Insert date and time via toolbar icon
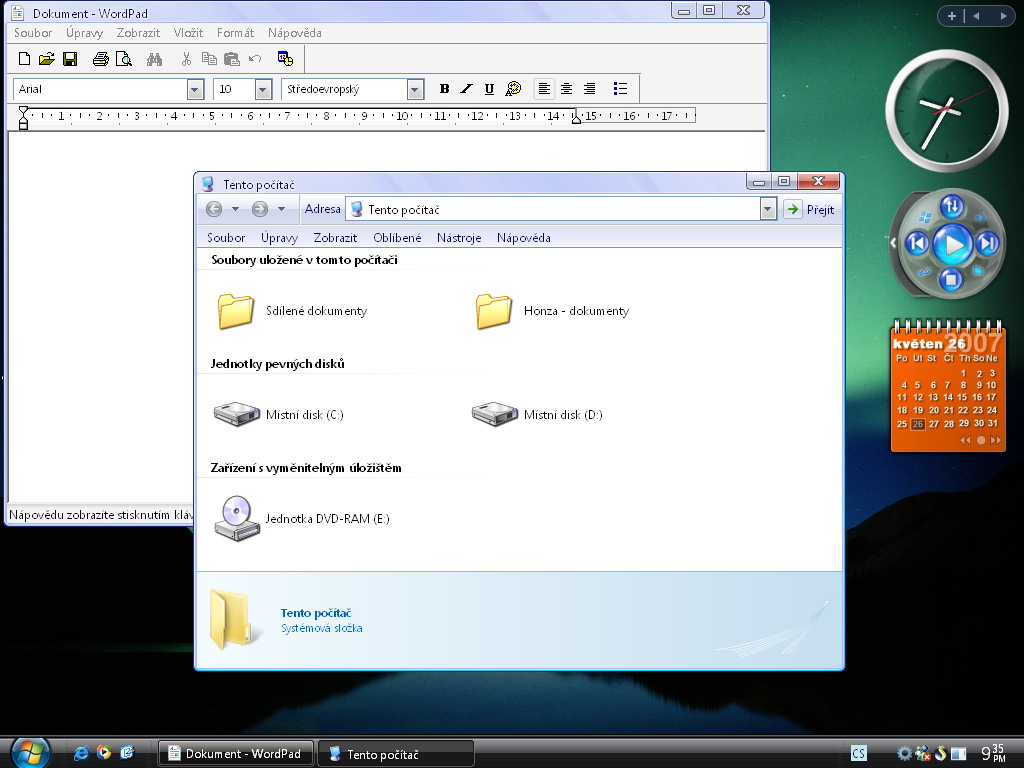The height and width of the screenshot is (768, 1024). 285,59
